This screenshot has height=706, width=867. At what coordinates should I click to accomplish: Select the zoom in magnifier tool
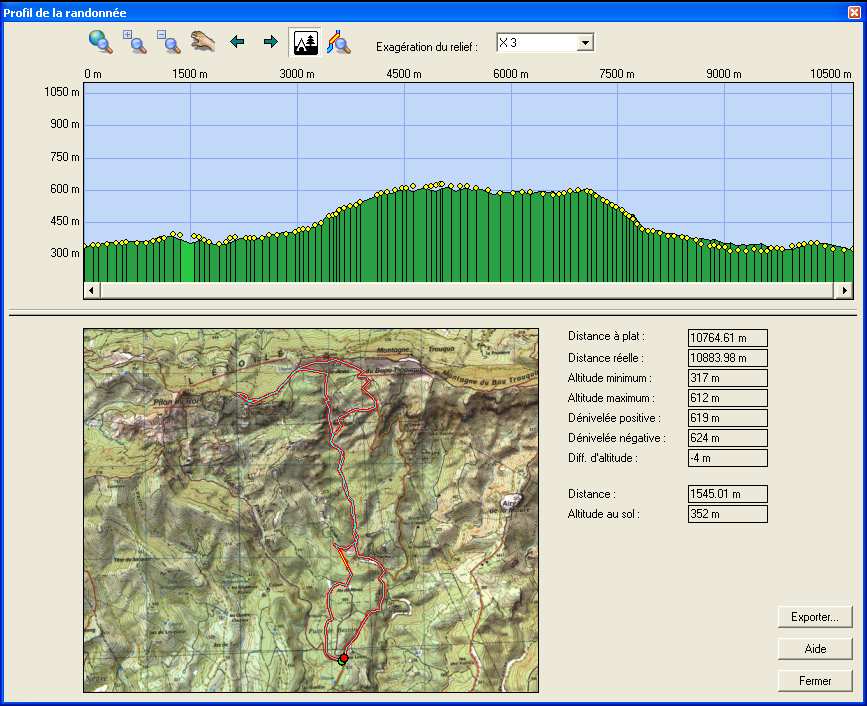click(134, 42)
